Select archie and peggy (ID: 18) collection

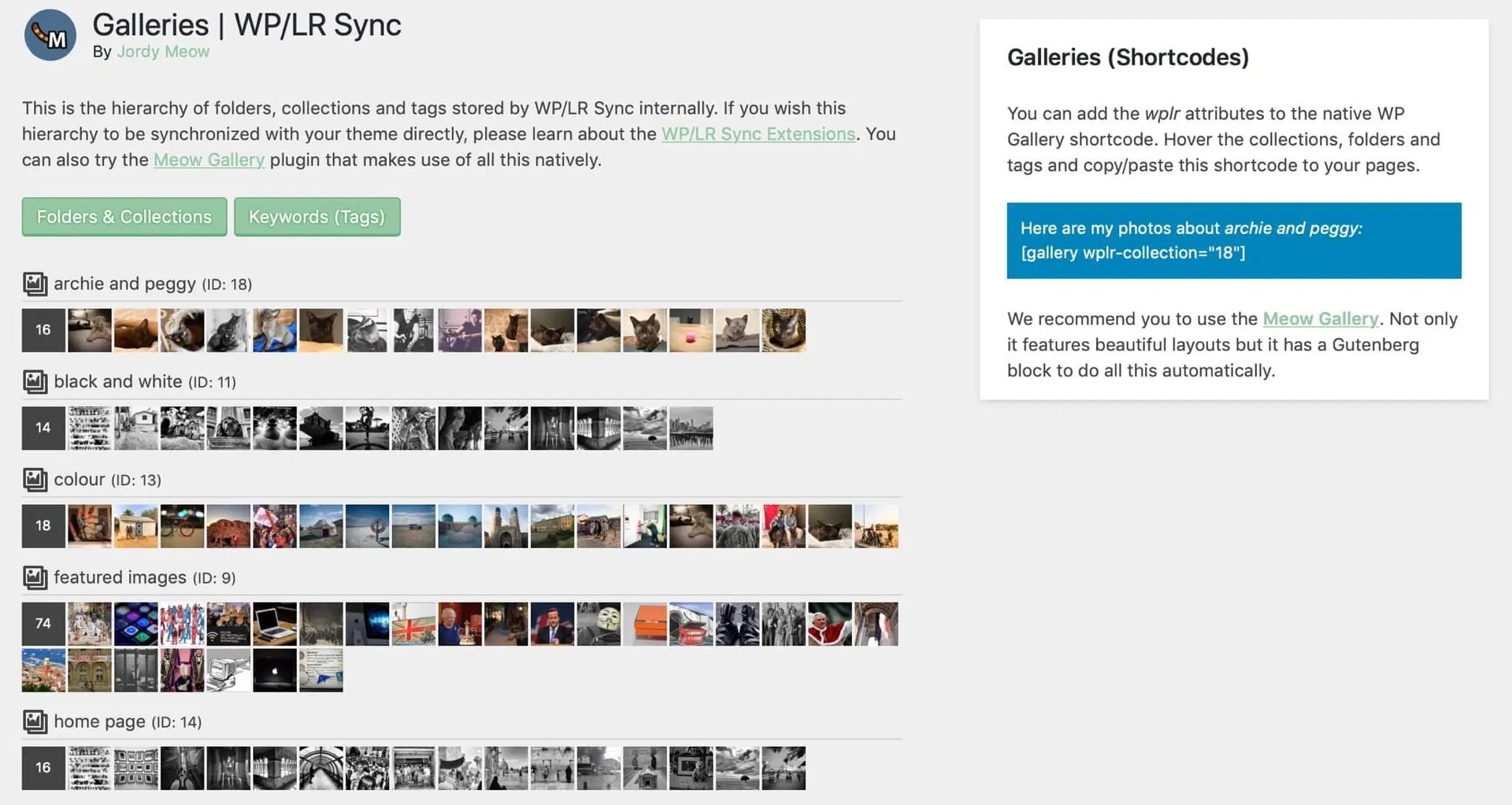pos(153,284)
